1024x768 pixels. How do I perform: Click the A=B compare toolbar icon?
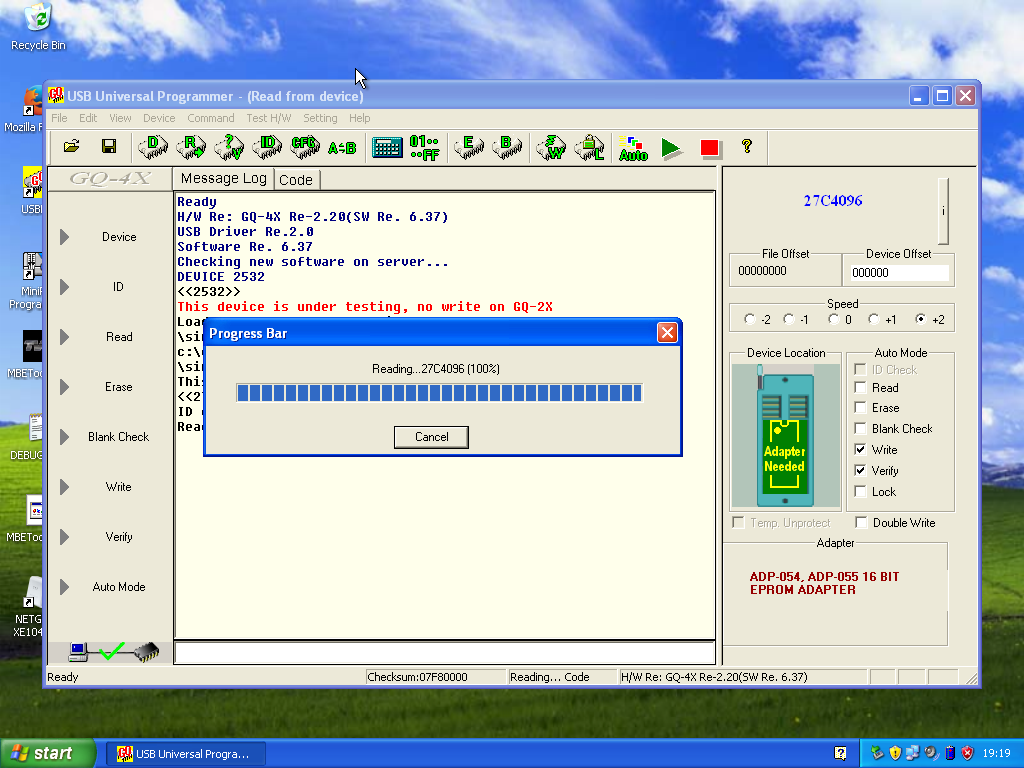click(342, 148)
